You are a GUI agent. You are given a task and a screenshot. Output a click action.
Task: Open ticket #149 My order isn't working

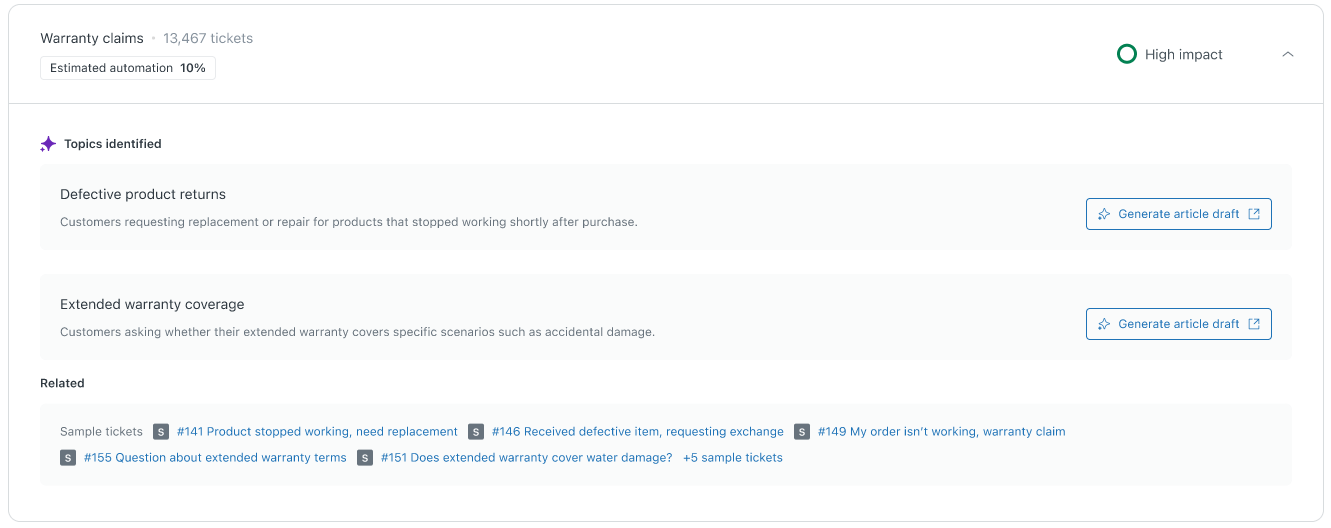pos(942,432)
